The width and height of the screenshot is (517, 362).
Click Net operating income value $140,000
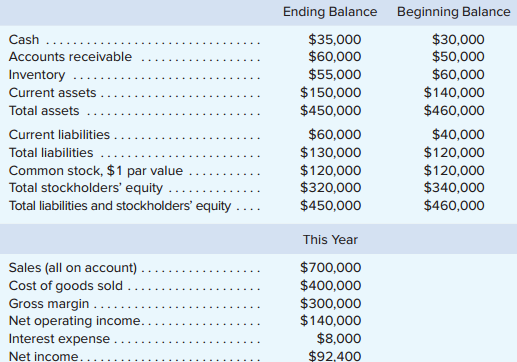coord(331,321)
